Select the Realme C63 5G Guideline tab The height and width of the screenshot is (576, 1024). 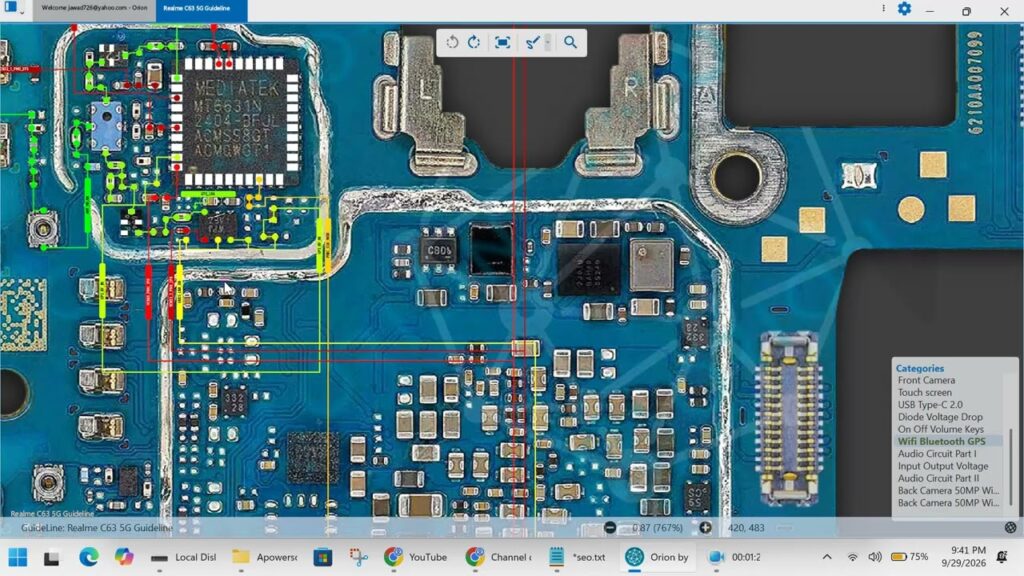pos(201,8)
